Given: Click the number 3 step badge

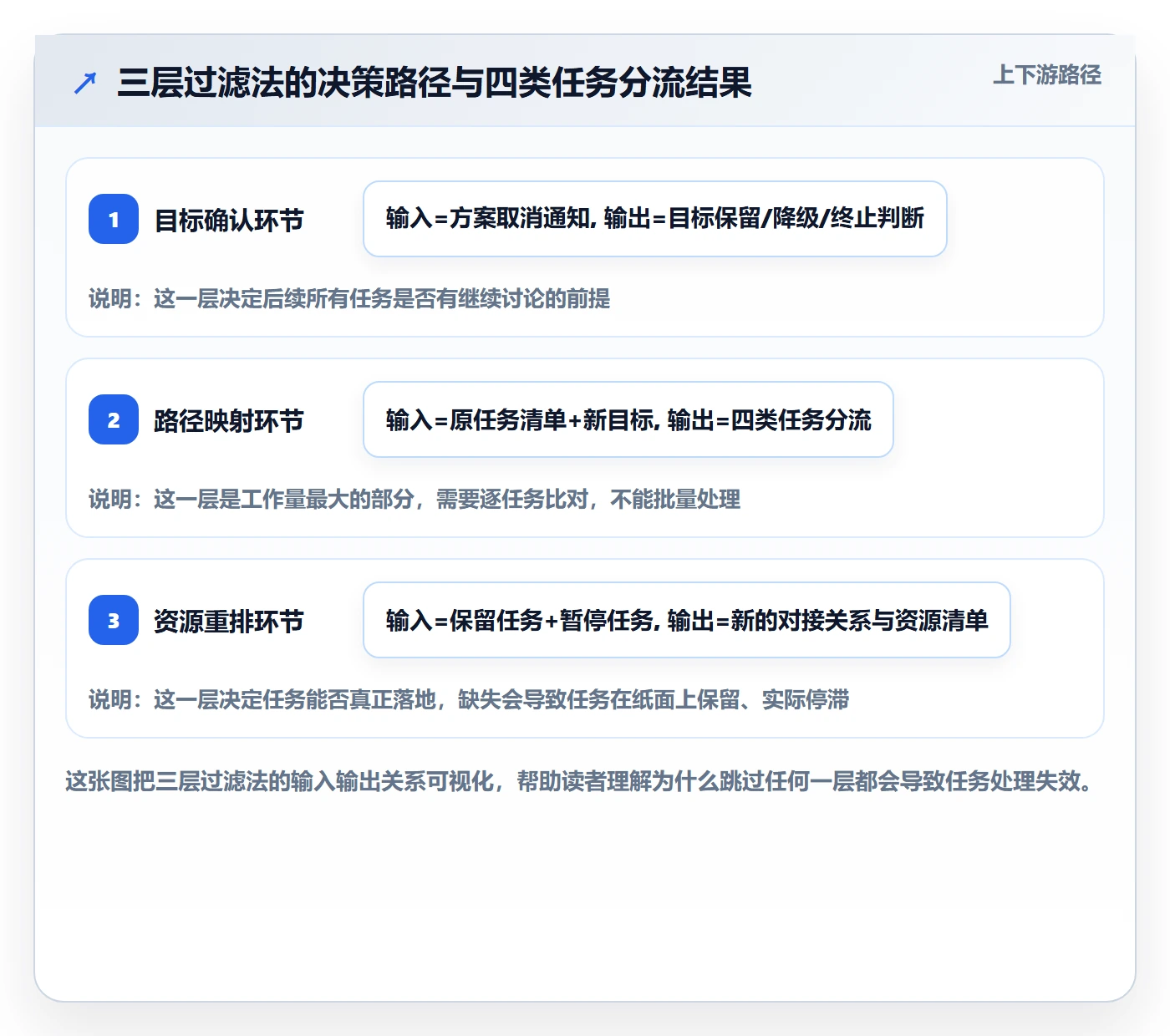Looking at the screenshot, I should (114, 620).
